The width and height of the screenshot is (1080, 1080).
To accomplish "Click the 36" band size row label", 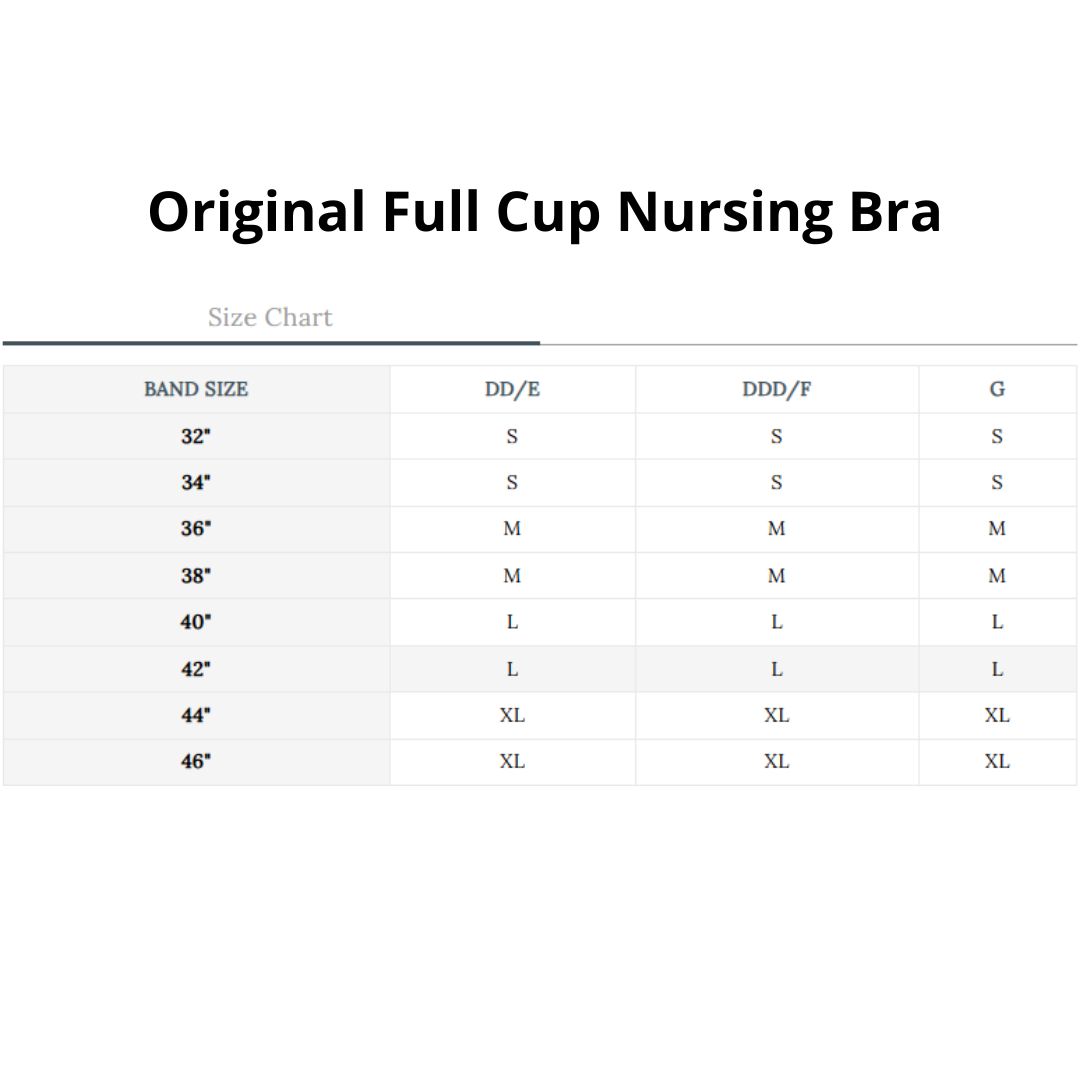I will coord(196,529).
